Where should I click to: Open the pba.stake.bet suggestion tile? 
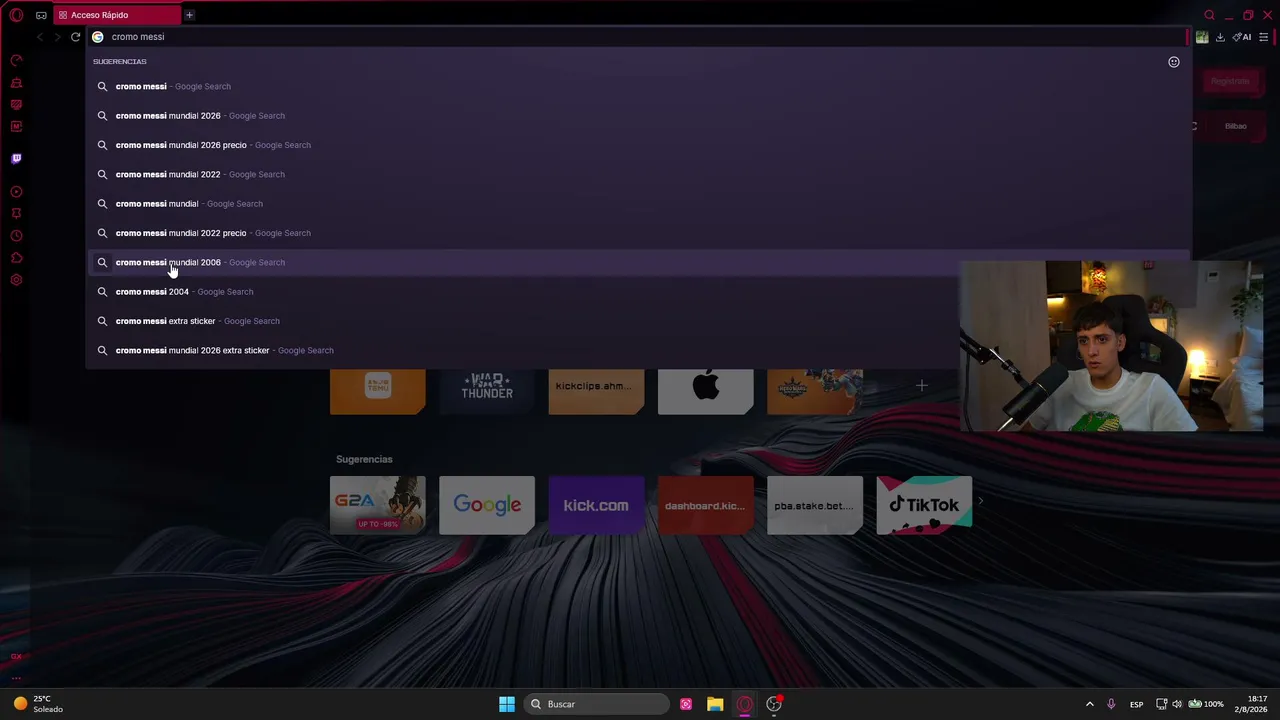coord(815,505)
